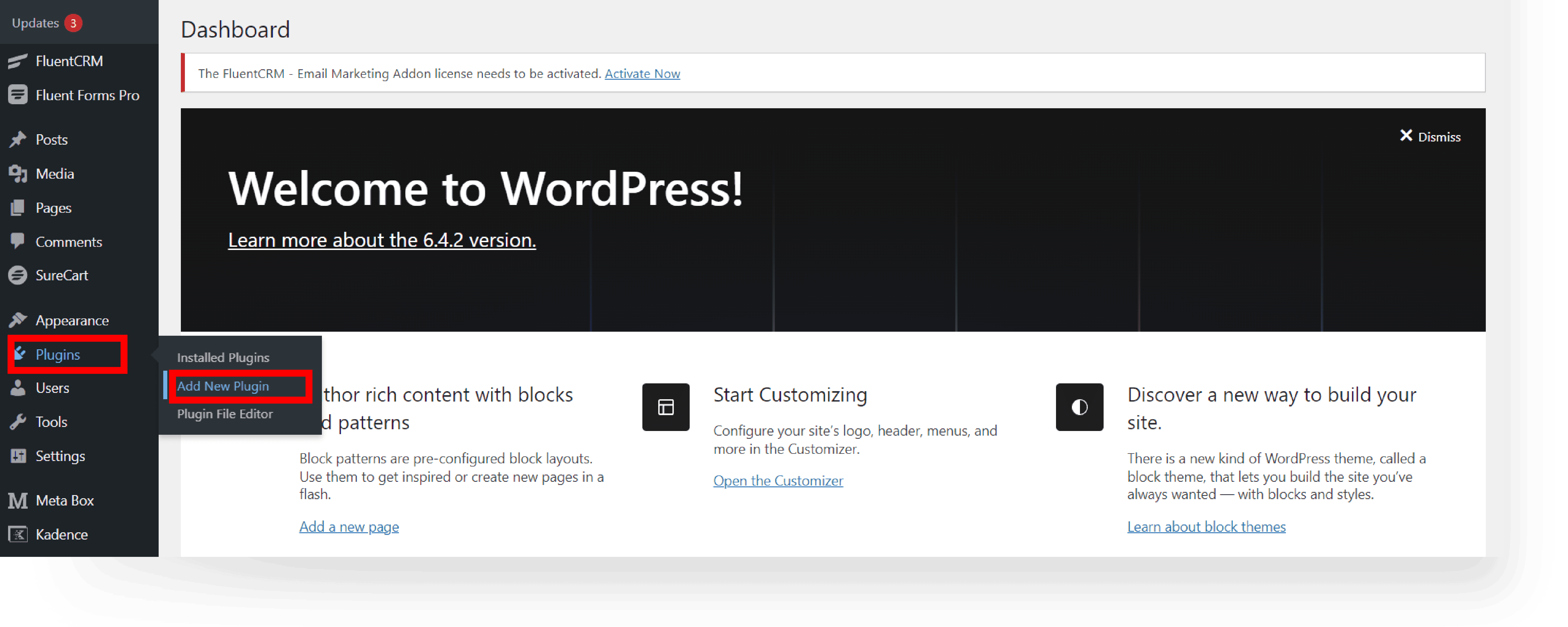This screenshot has width=1568, height=627.
Task: Click the Add a new page link
Action: click(349, 527)
